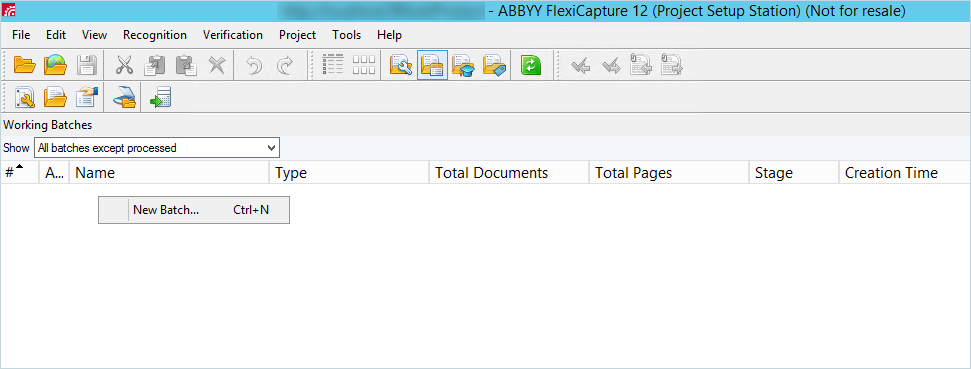Click the first grayed document export icon

641,65
